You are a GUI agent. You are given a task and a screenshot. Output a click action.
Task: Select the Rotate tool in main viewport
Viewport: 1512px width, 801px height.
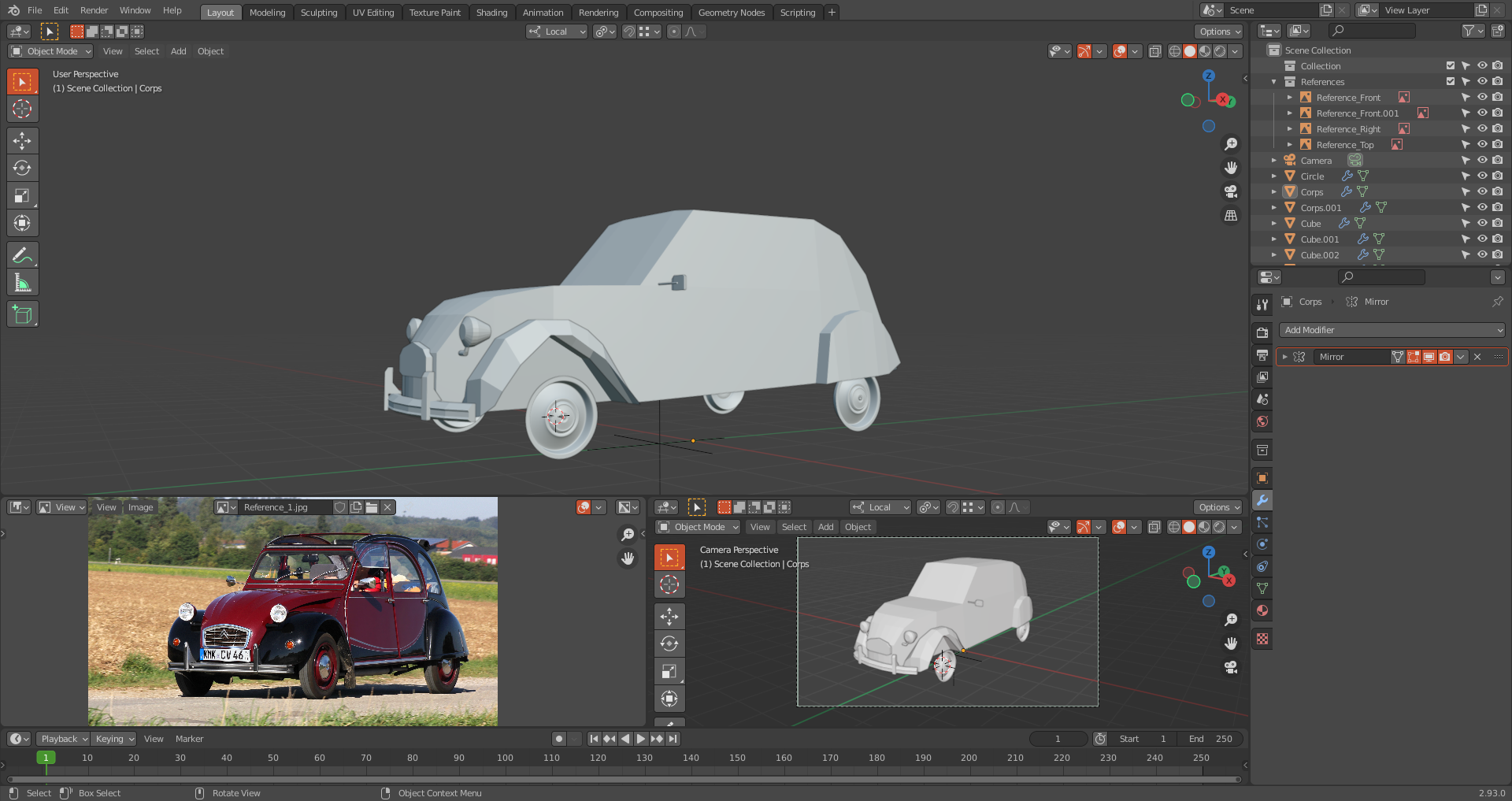[22, 169]
